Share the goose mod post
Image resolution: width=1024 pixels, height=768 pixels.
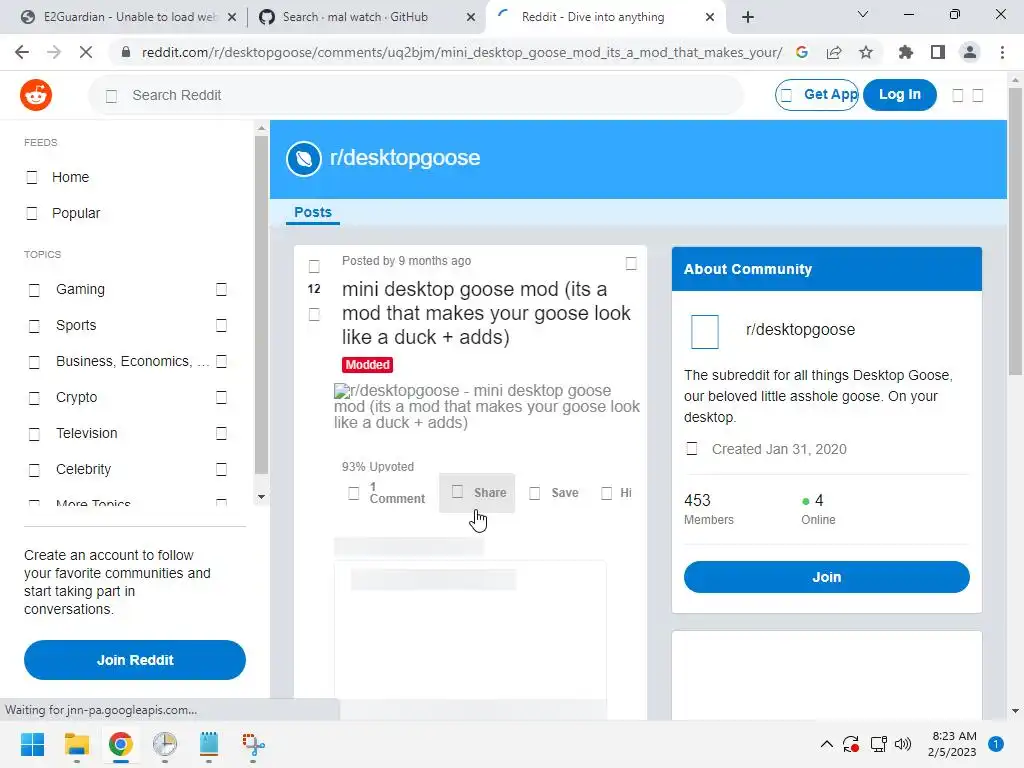[477, 493]
